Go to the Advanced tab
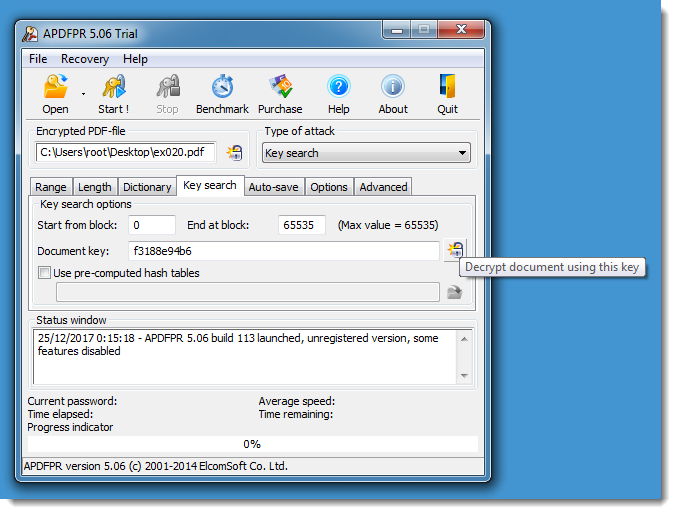The height and width of the screenshot is (514, 676). tap(383, 187)
